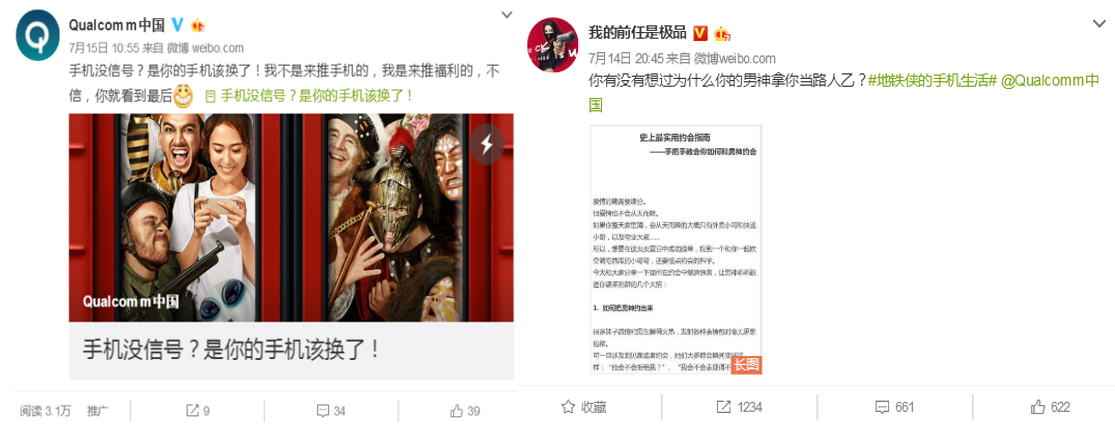This screenshot has width=1115, height=430.
Task: Click the blue verified badge next to Qualcomm中国
Action: click(178, 25)
